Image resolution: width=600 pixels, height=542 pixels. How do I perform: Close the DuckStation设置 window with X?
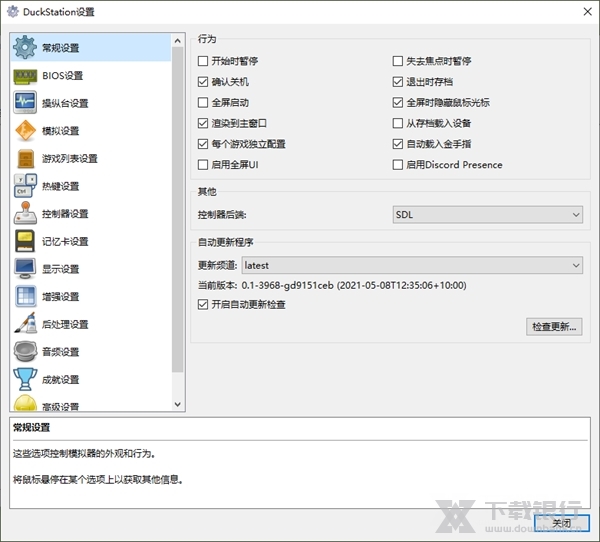(587, 12)
